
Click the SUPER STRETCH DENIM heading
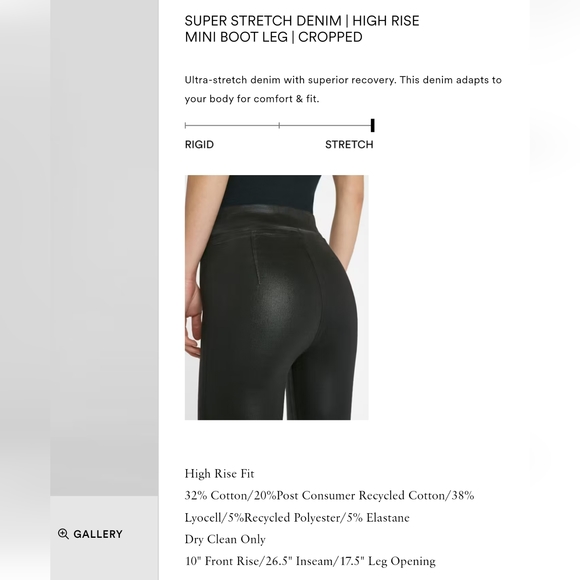coord(263,21)
